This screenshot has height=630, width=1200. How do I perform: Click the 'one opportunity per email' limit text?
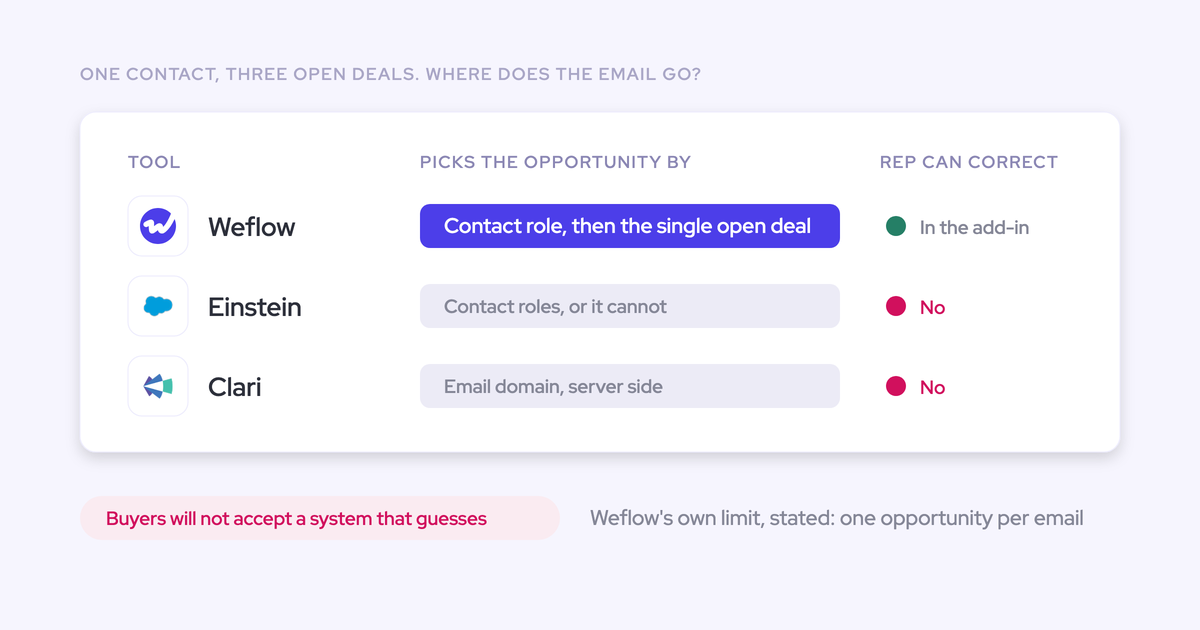point(962,518)
